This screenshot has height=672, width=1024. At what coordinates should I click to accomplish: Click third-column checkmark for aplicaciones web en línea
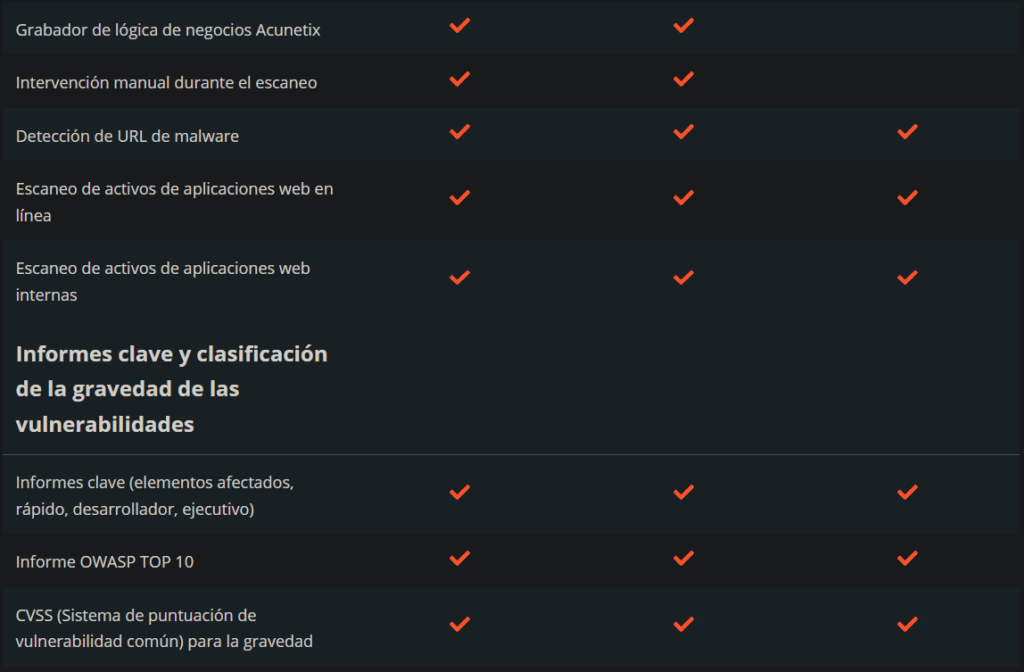(x=908, y=198)
